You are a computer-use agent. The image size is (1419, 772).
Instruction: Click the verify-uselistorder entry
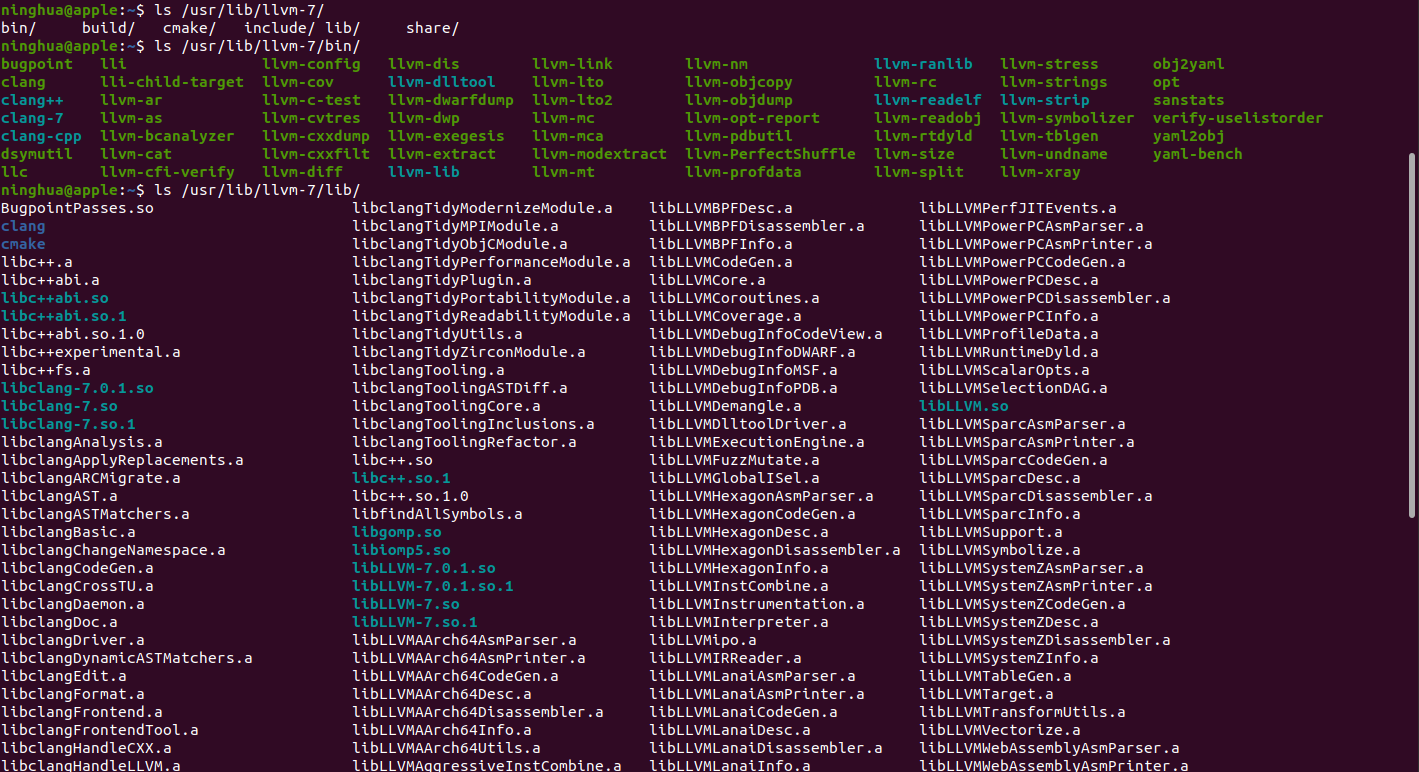(1238, 117)
